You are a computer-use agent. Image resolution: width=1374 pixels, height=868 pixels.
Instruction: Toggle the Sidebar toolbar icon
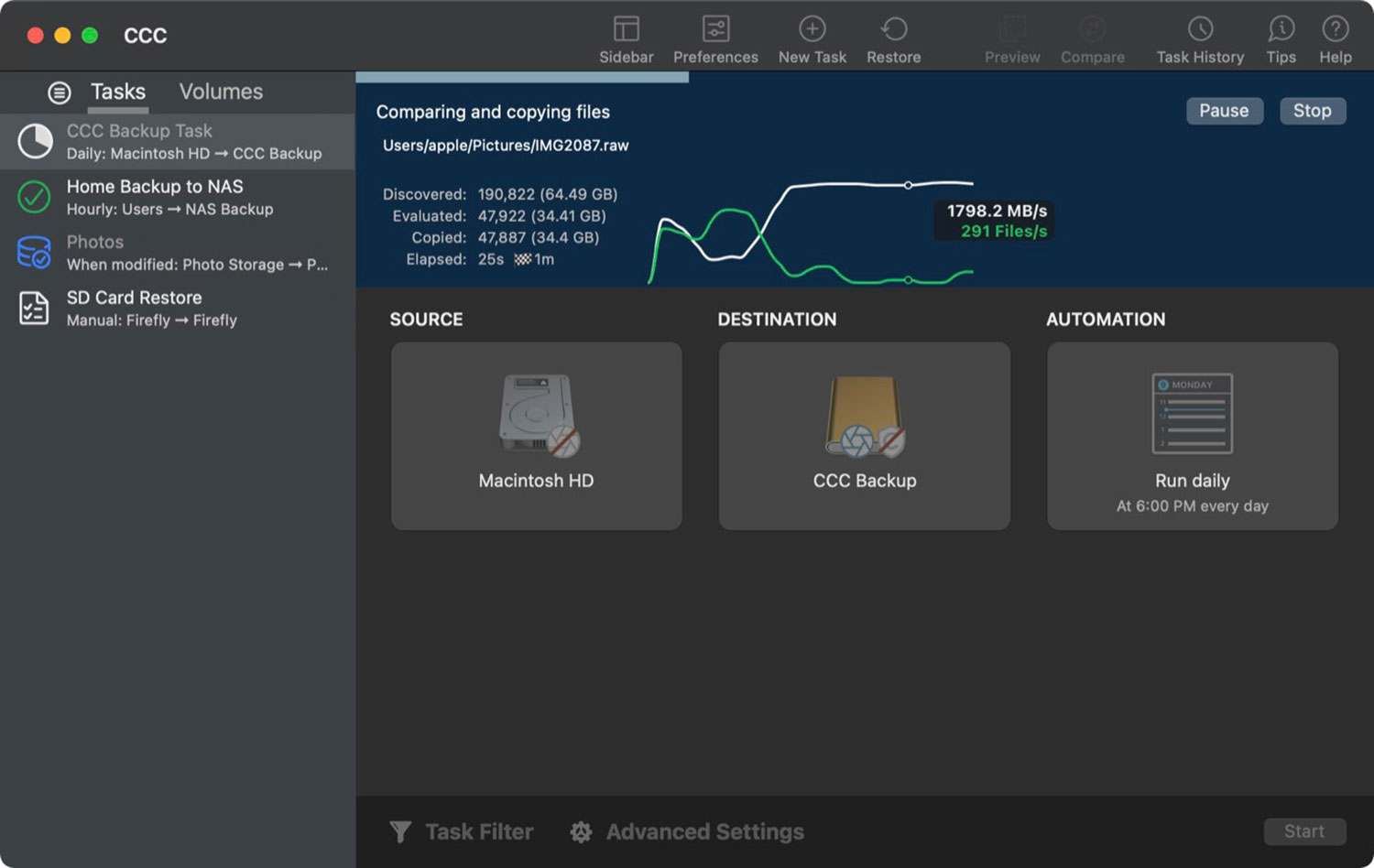[x=626, y=30]
